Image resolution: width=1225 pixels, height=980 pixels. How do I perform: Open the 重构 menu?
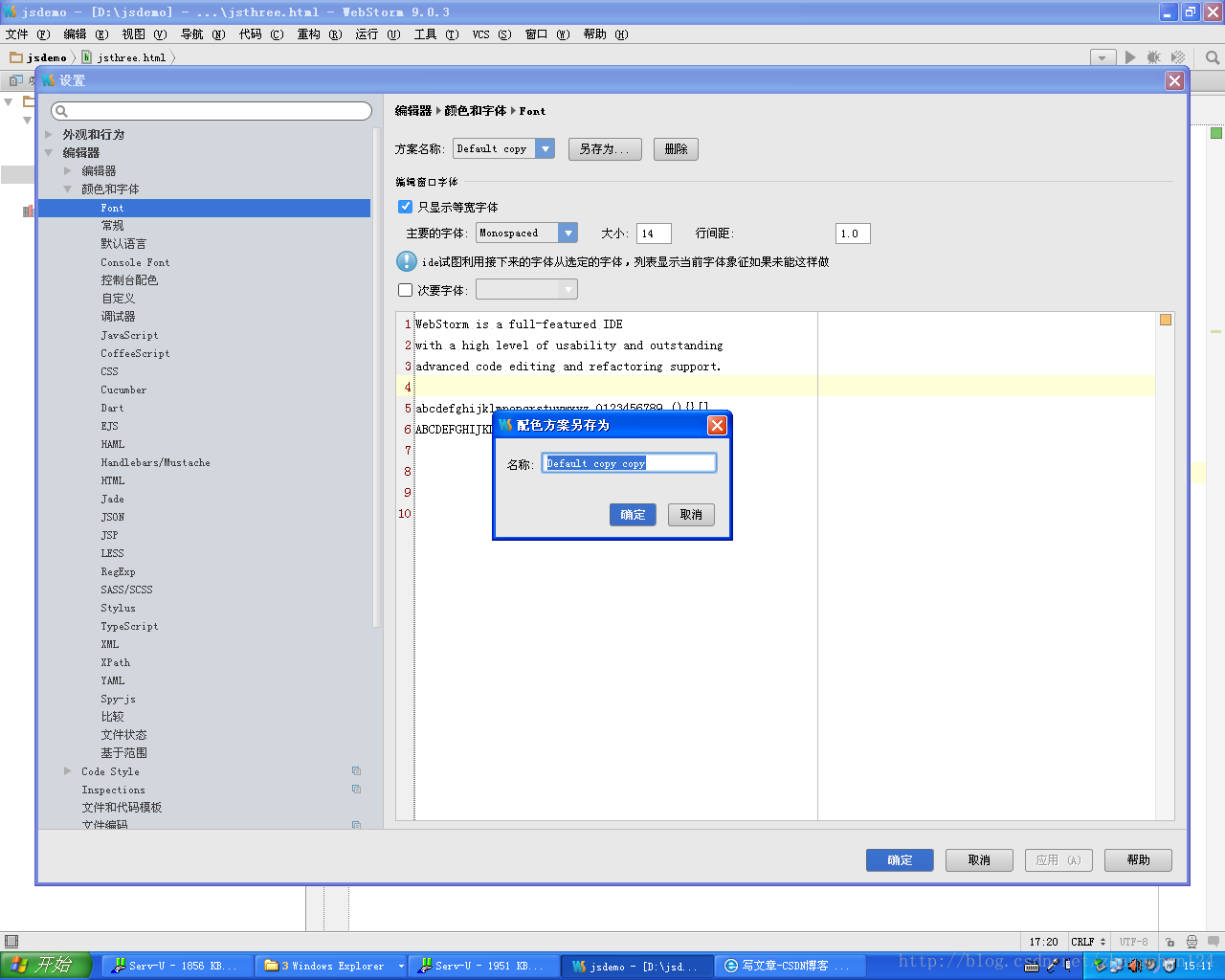(x=319, y=34)
